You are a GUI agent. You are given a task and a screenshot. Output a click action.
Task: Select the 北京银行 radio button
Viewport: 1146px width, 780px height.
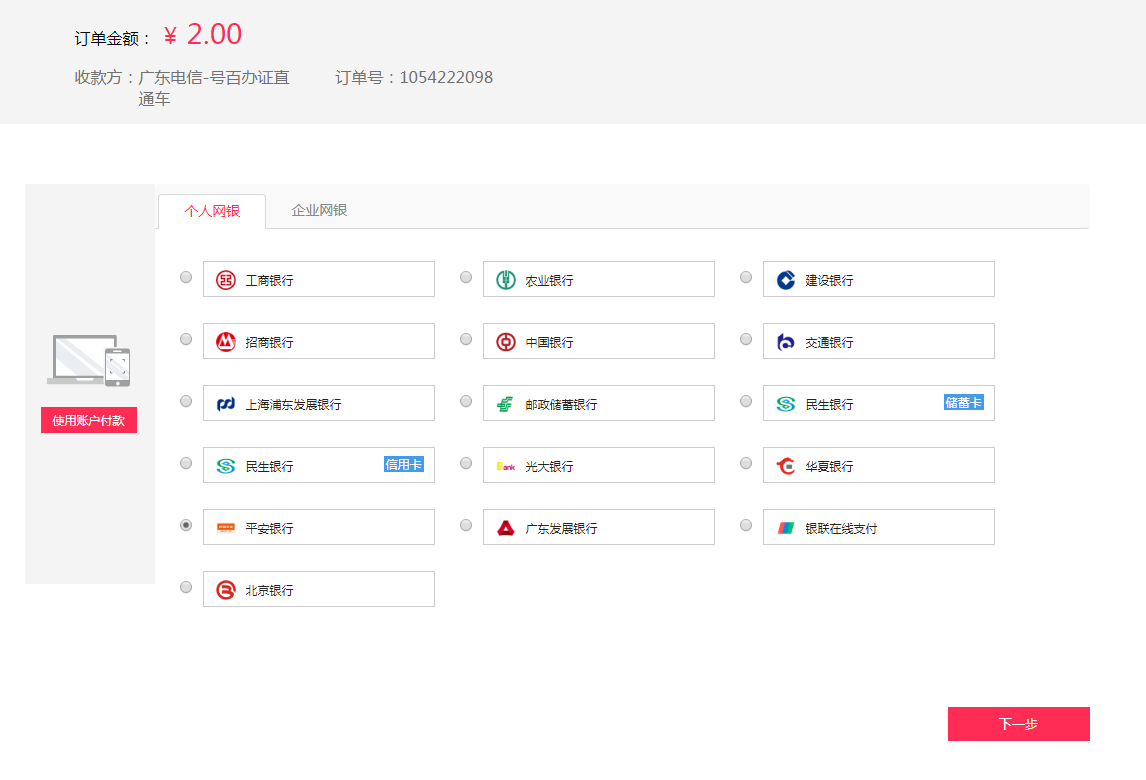click(186, 587)
